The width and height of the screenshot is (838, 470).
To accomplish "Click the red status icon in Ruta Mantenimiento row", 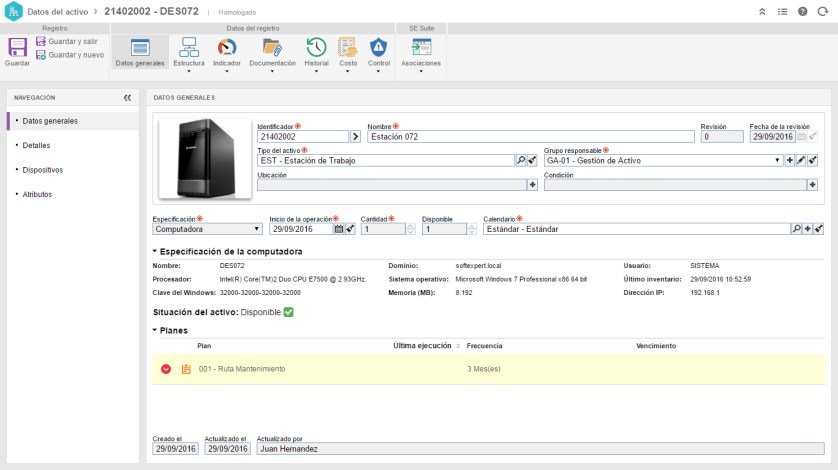I will click(x=166, y=369).
